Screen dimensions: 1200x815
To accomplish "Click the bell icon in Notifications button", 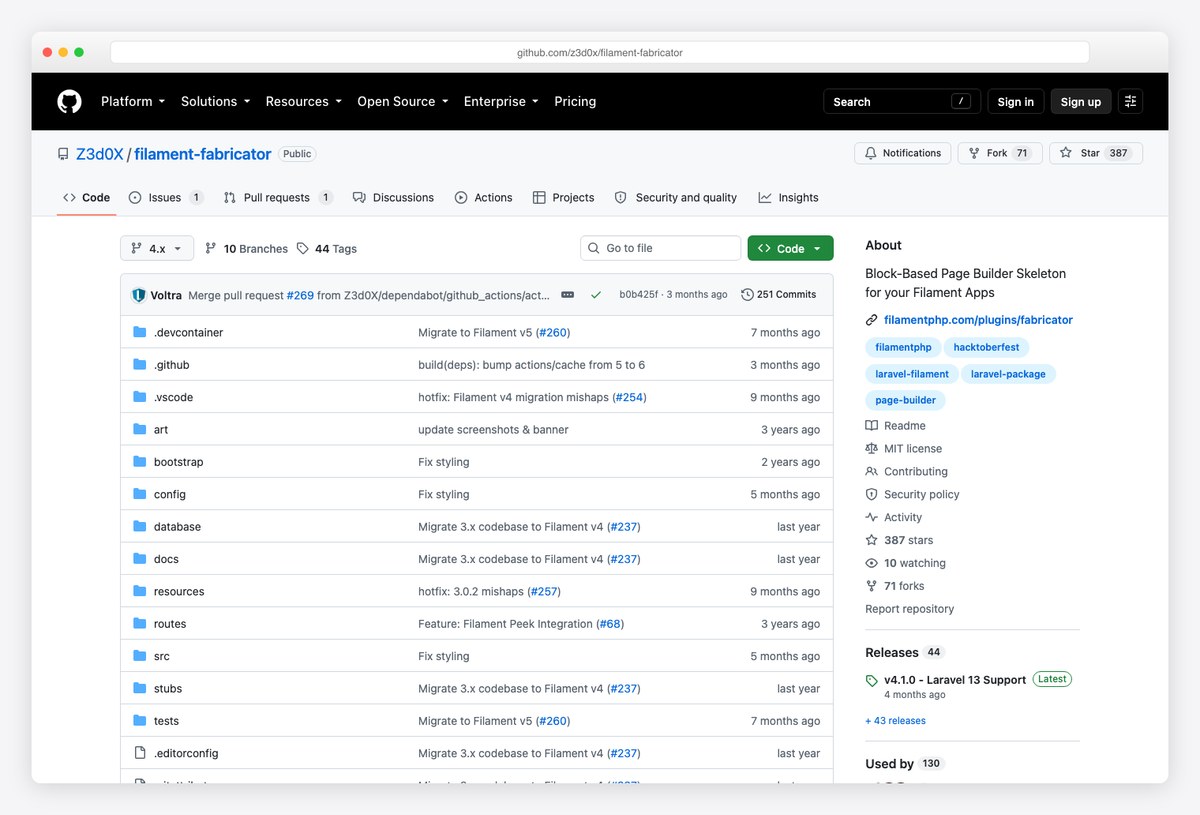I will pyautogui.click(x=871, y=153).
